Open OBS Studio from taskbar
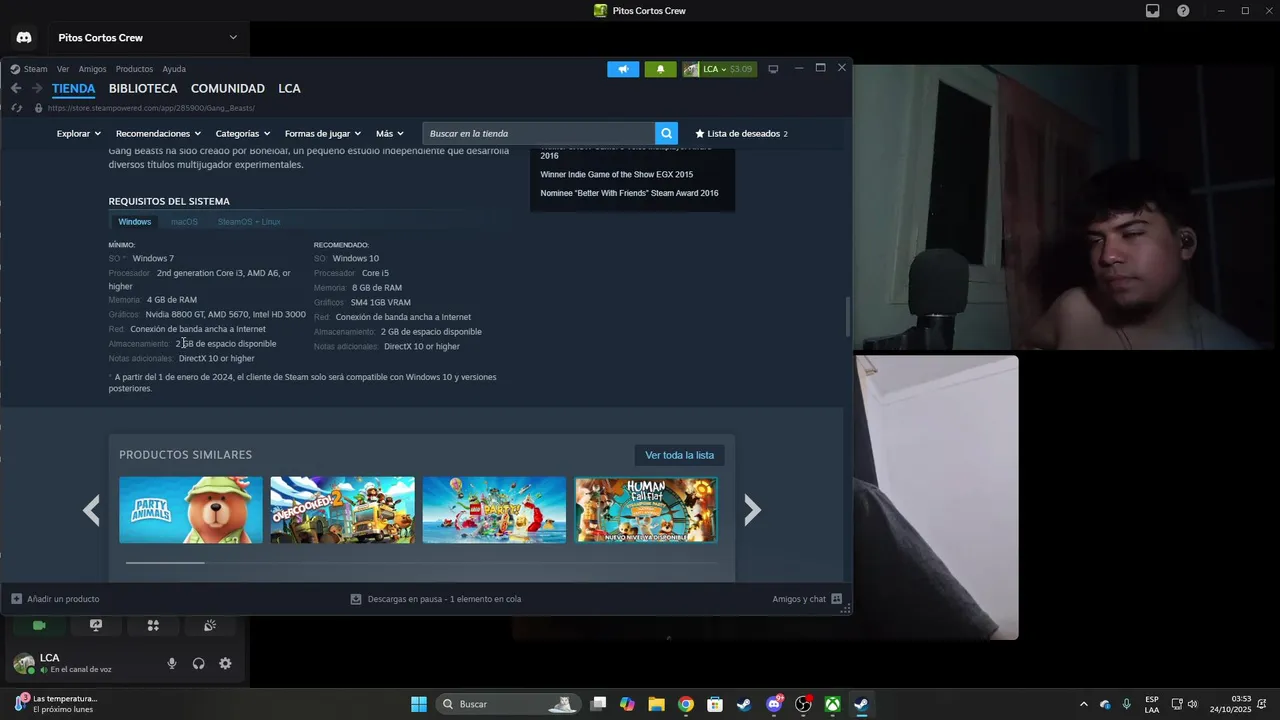Image resolution: width=1280 pixels, height=720 pixels. click(803, 704)
